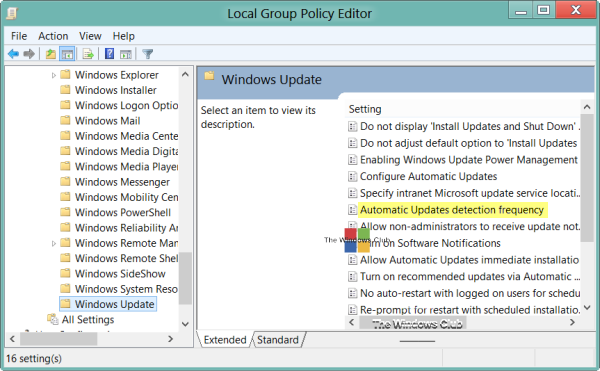Image resolution: width=600 pixels, height=371 pixels.
Task: Click the settings list vertical scrollbar thumb
Action: click(x=587, y=178)
